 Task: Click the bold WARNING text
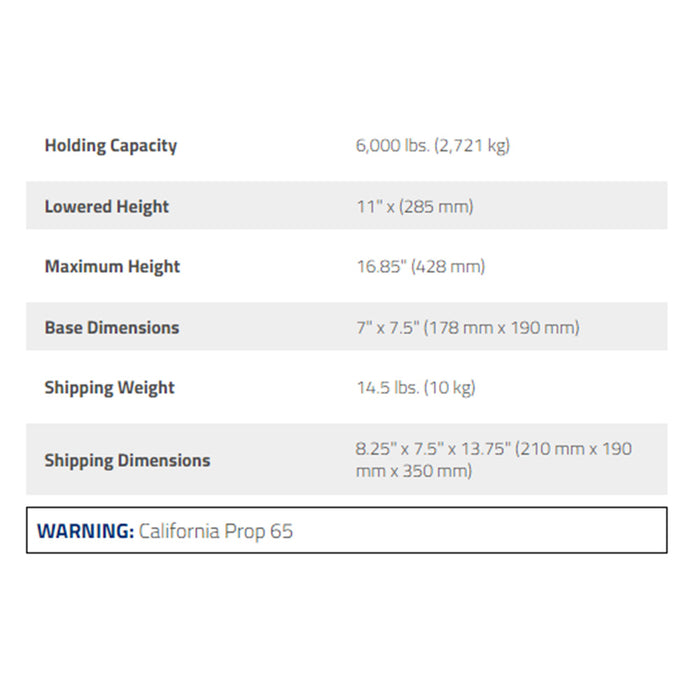click(84, 531)
